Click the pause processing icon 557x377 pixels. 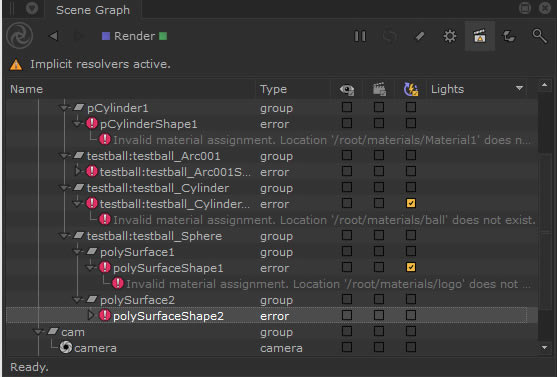(360, 36)
